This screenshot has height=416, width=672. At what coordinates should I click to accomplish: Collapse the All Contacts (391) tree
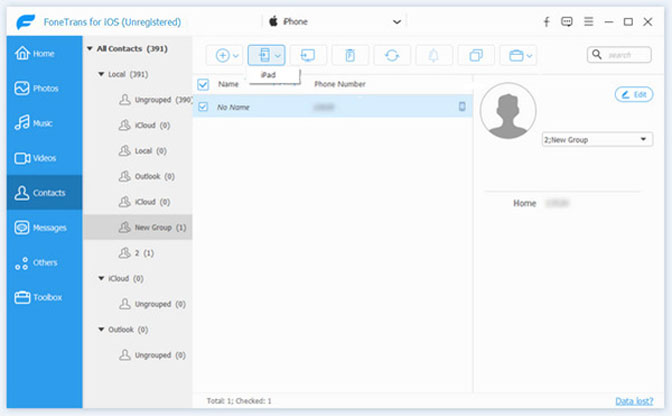click(x=90, y=49)
